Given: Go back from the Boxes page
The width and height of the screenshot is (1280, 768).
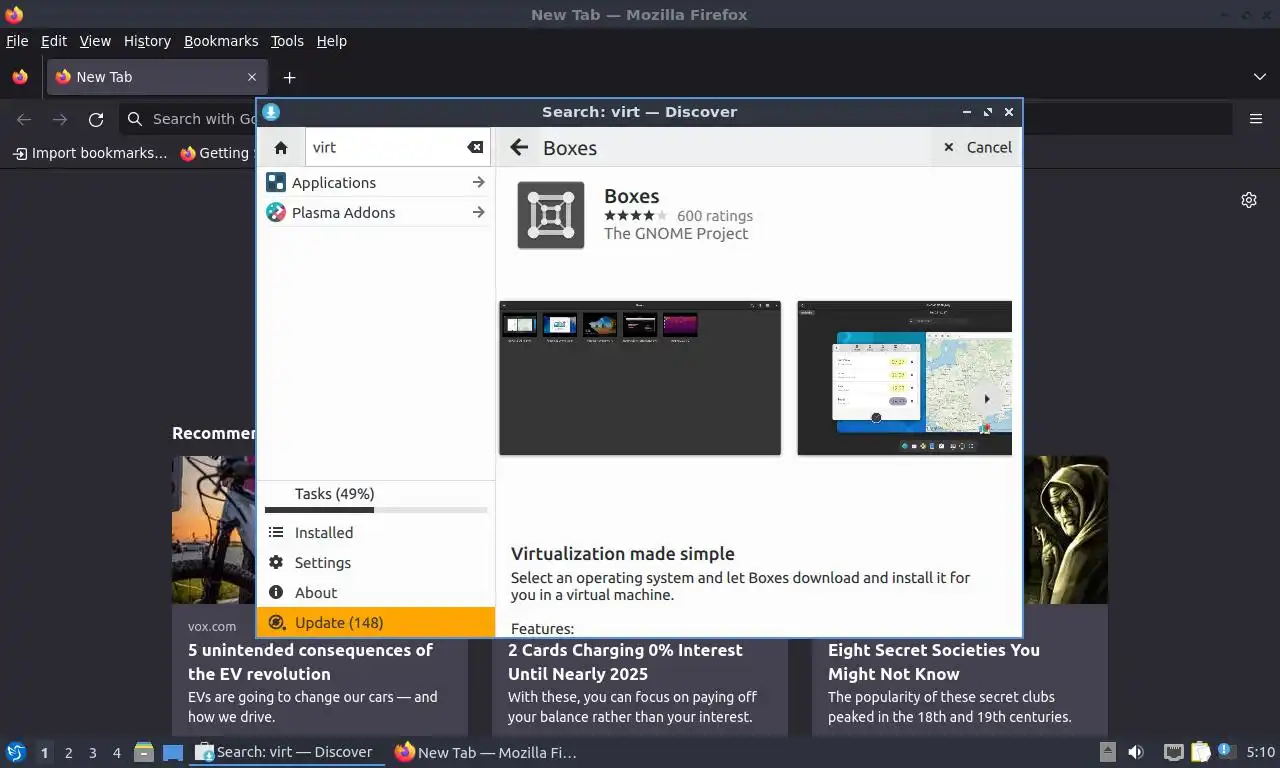Looking at the screenshot, I should tap(518, 147).
